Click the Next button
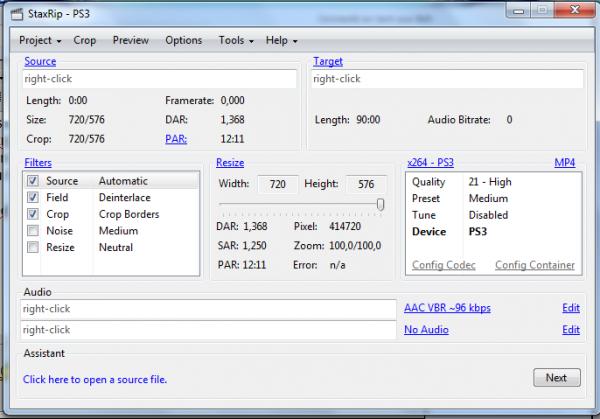 (555, 377)
